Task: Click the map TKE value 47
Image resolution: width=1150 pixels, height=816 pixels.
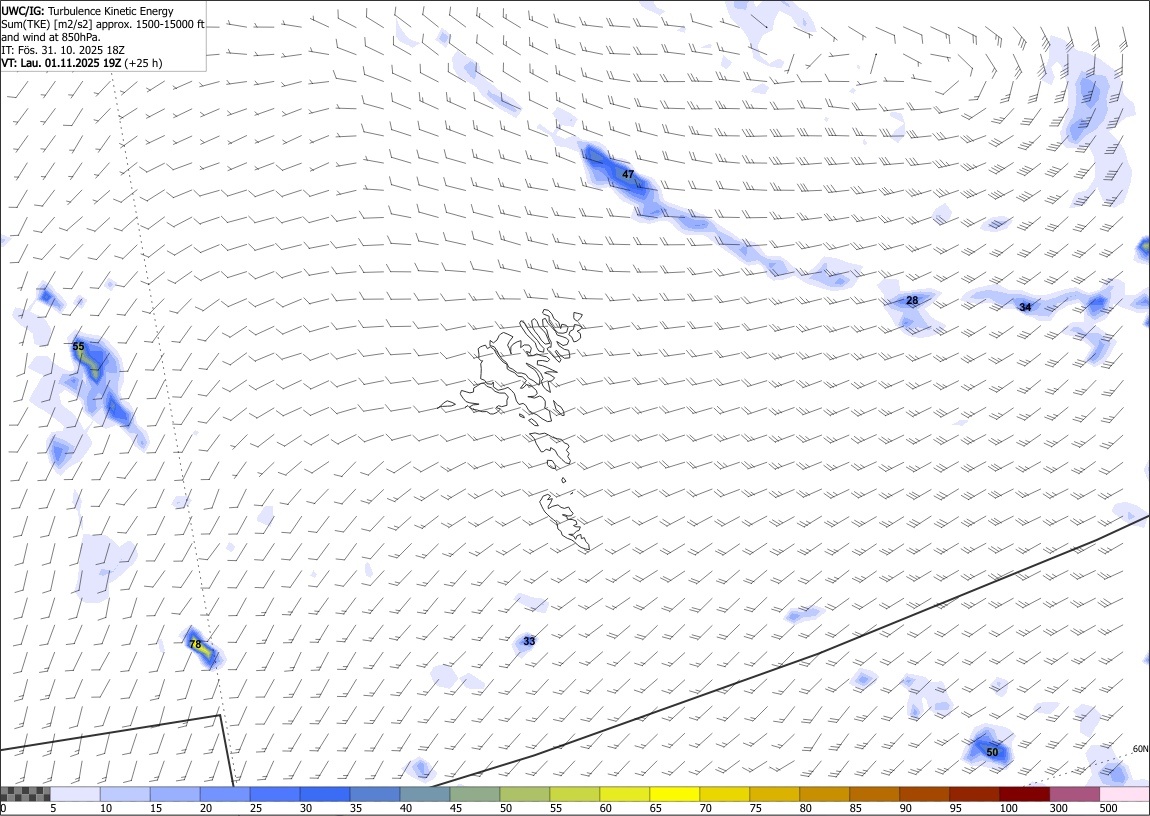Action: [x=628, y=174]
